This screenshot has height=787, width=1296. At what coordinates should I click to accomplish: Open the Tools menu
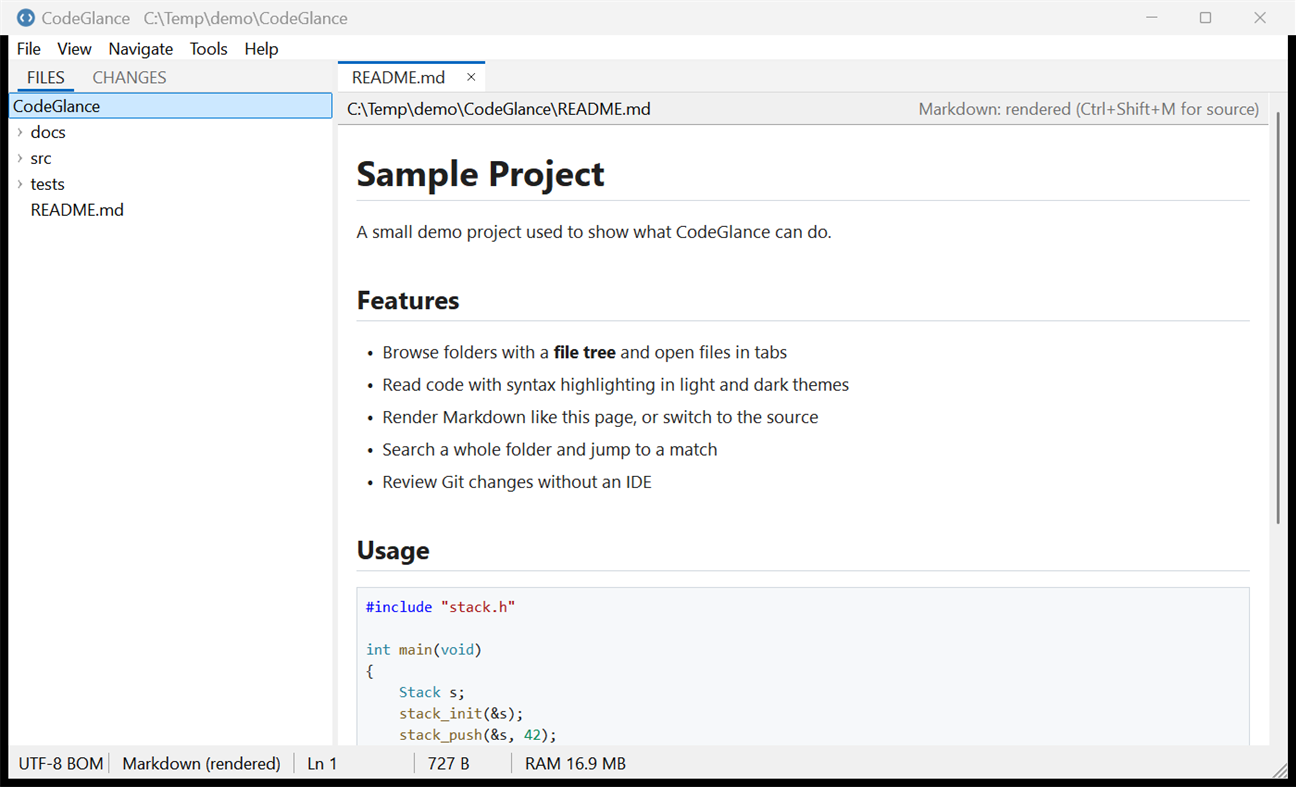click(209, 49)
